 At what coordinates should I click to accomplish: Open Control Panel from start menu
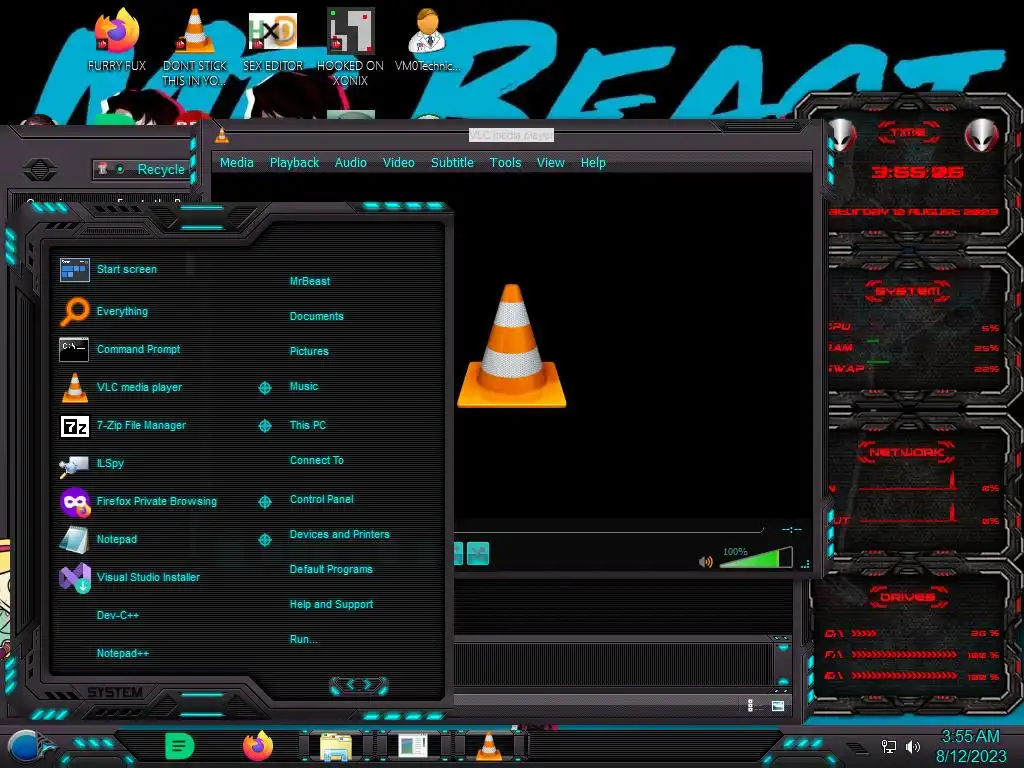click(x=321, y=500)
